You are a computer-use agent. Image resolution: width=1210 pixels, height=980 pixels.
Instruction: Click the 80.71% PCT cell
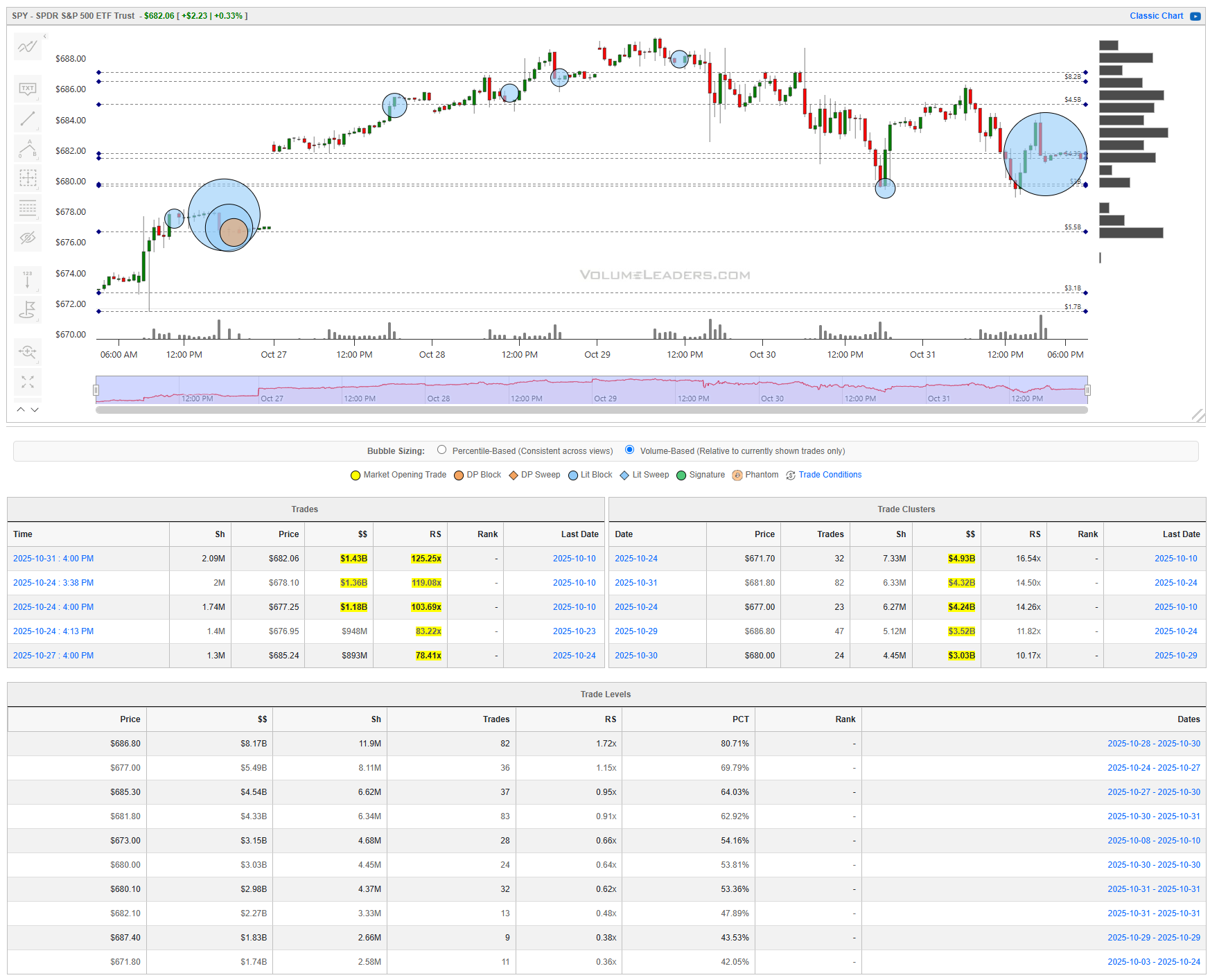click(x=735, y=744)
